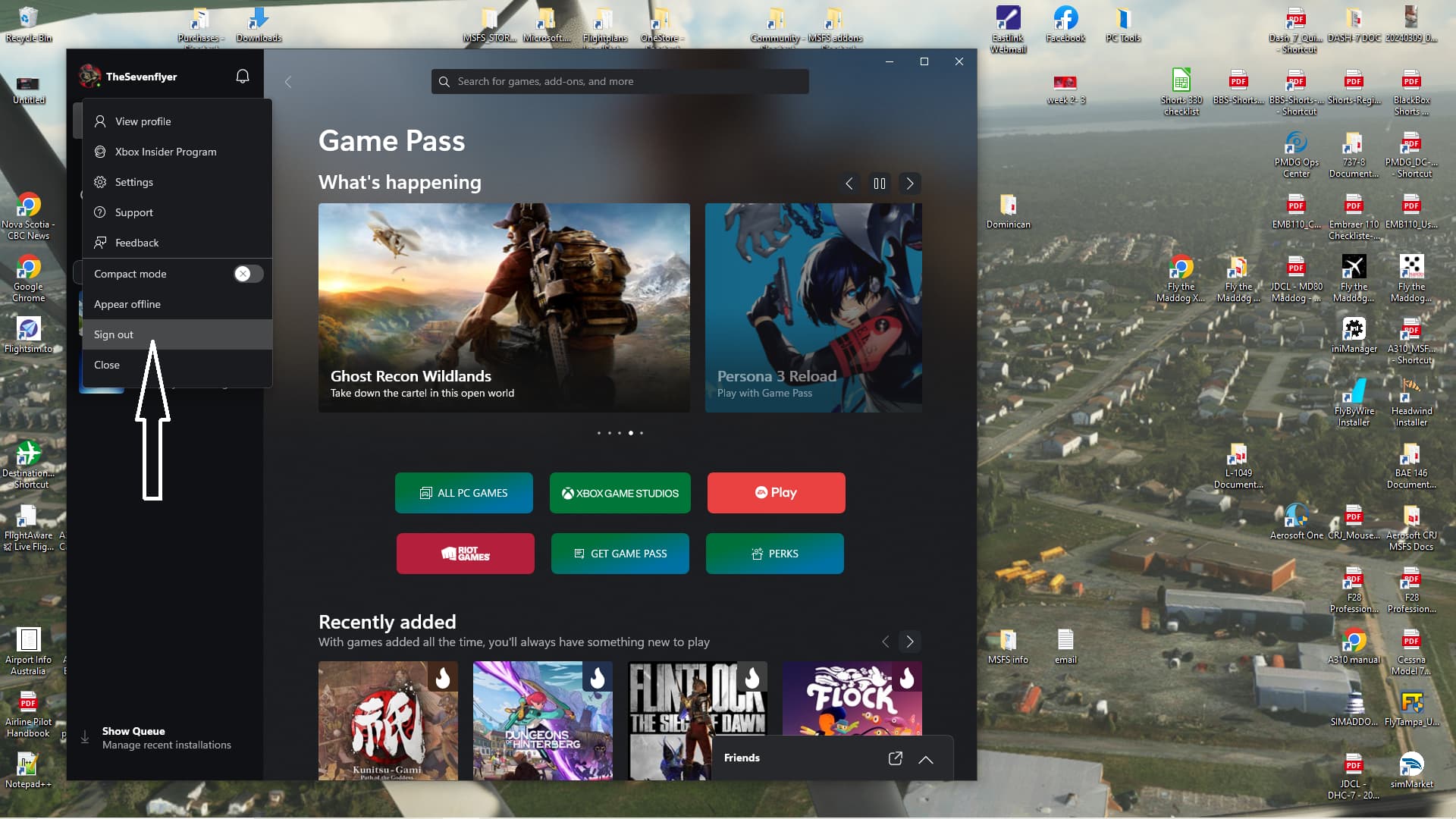The height and width of the screenshot is (819, 1456).
Task: Open MSFS info desktop folder
Action: pos(1008,646)
